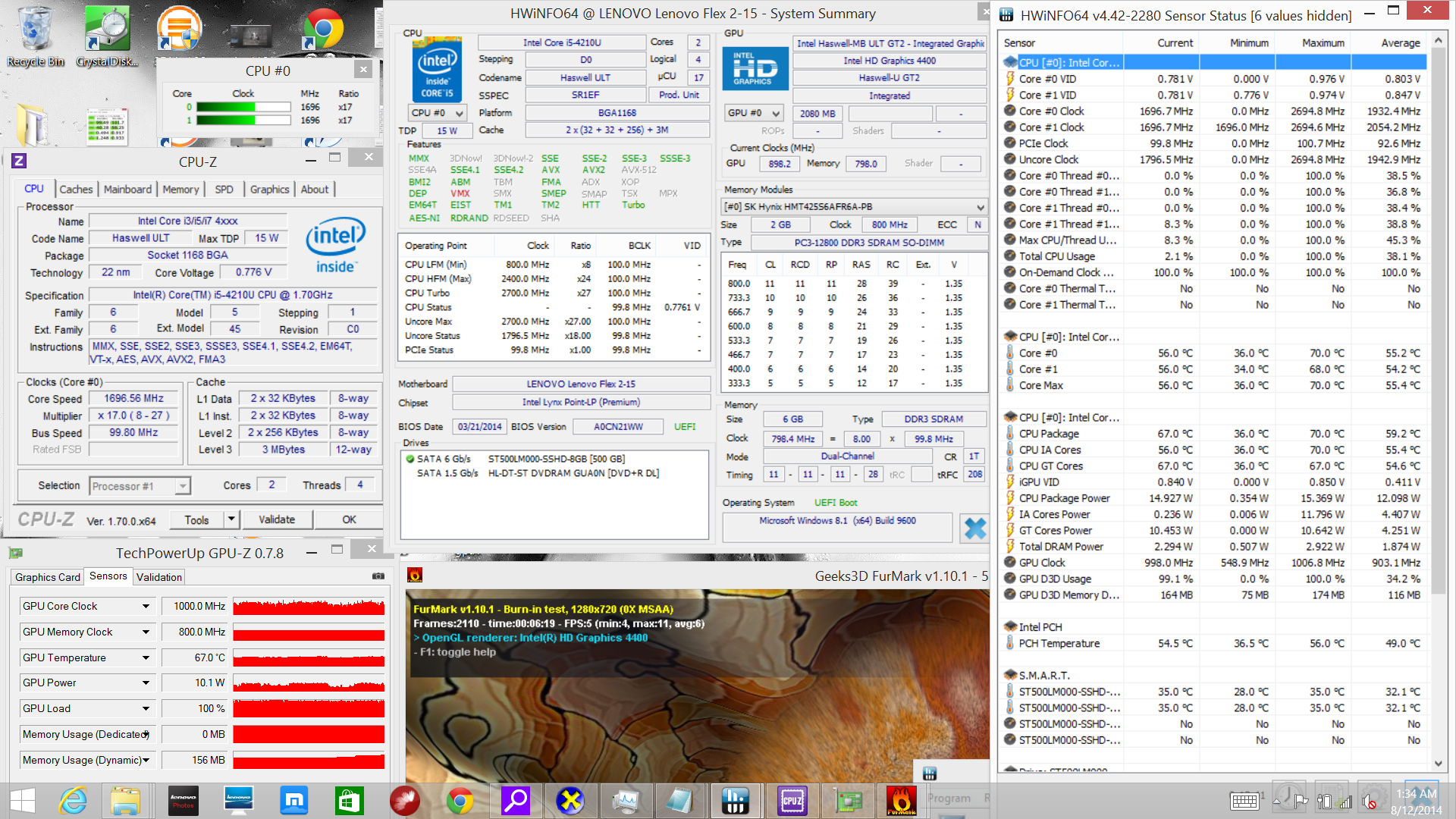This screenshot has height=819, width=1456.
Task: Select the 'CPU Package Power' sensor row
Action: tap(1214, 498)
